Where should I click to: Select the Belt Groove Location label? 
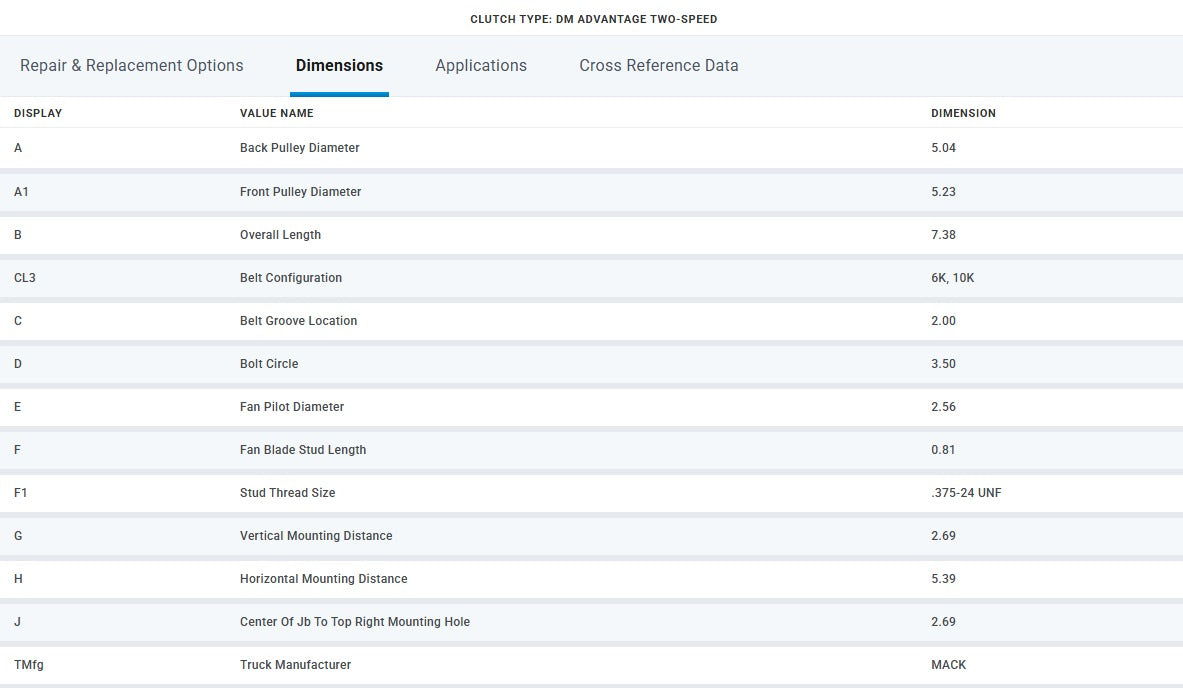click(299, 321)
